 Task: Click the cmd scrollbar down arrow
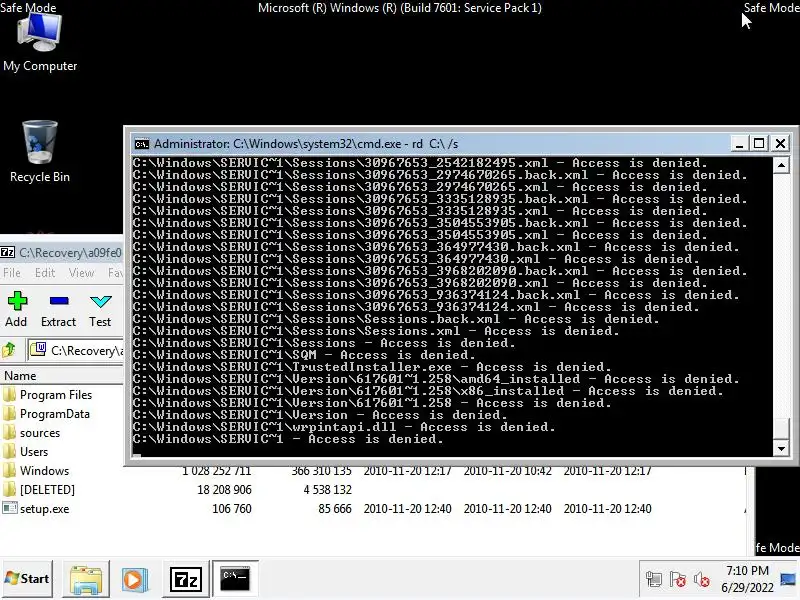[x=781, y=448]
